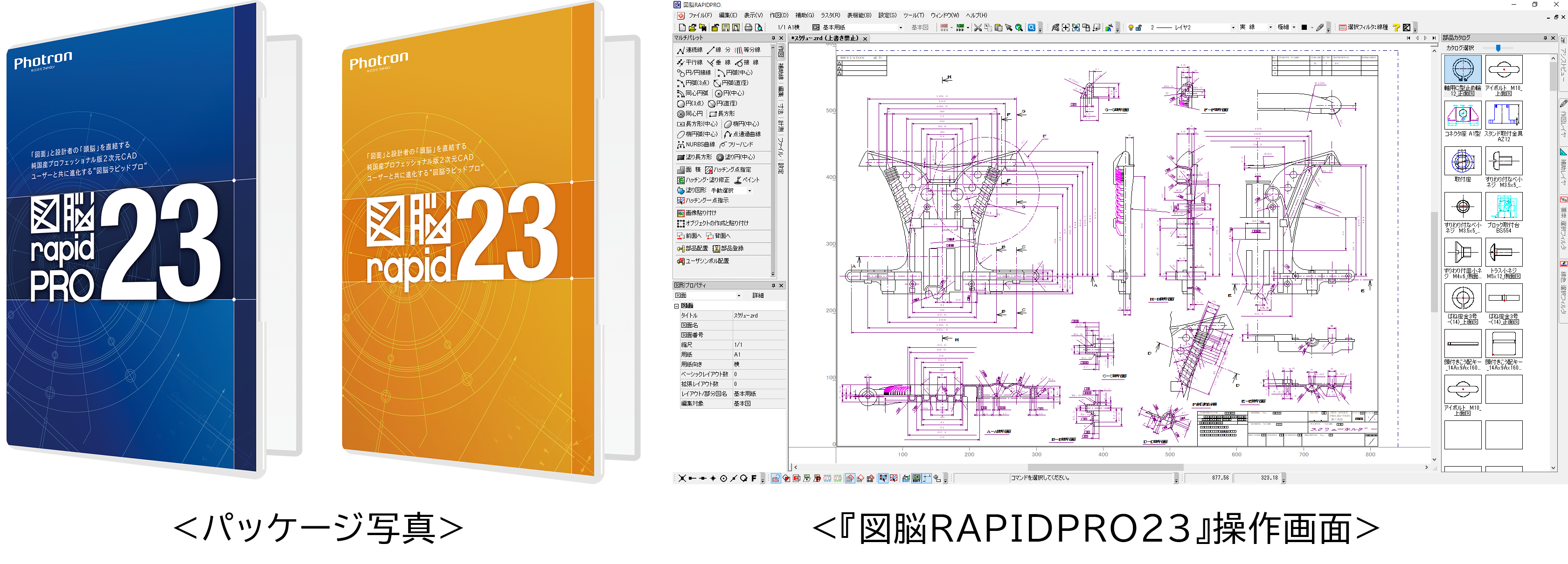Screen dimensions: 1568x564
Task: Collapse the 図面 property tree node
Action: point(676,306)
